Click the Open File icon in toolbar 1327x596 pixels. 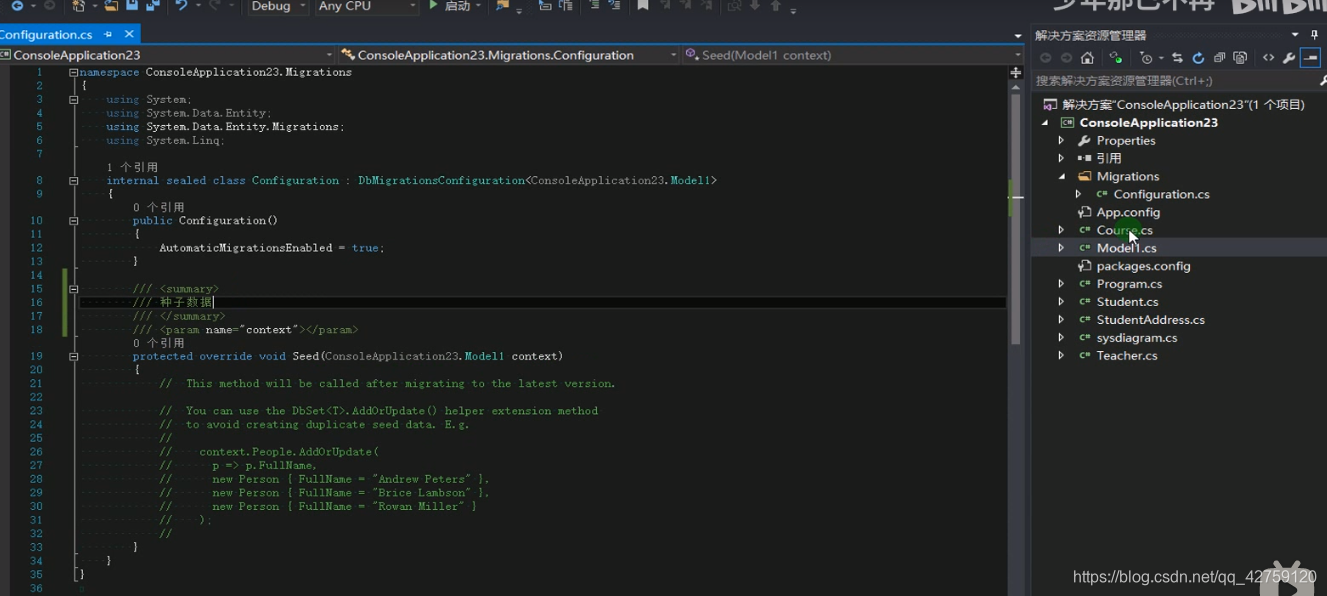pos(111,6)
